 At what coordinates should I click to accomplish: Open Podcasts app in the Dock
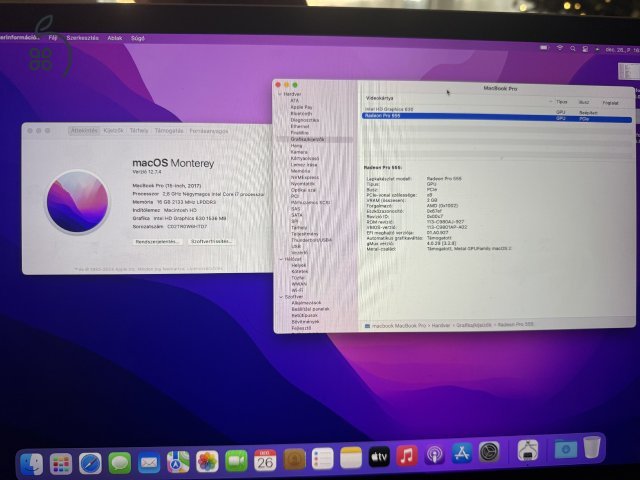click(435, 454)
